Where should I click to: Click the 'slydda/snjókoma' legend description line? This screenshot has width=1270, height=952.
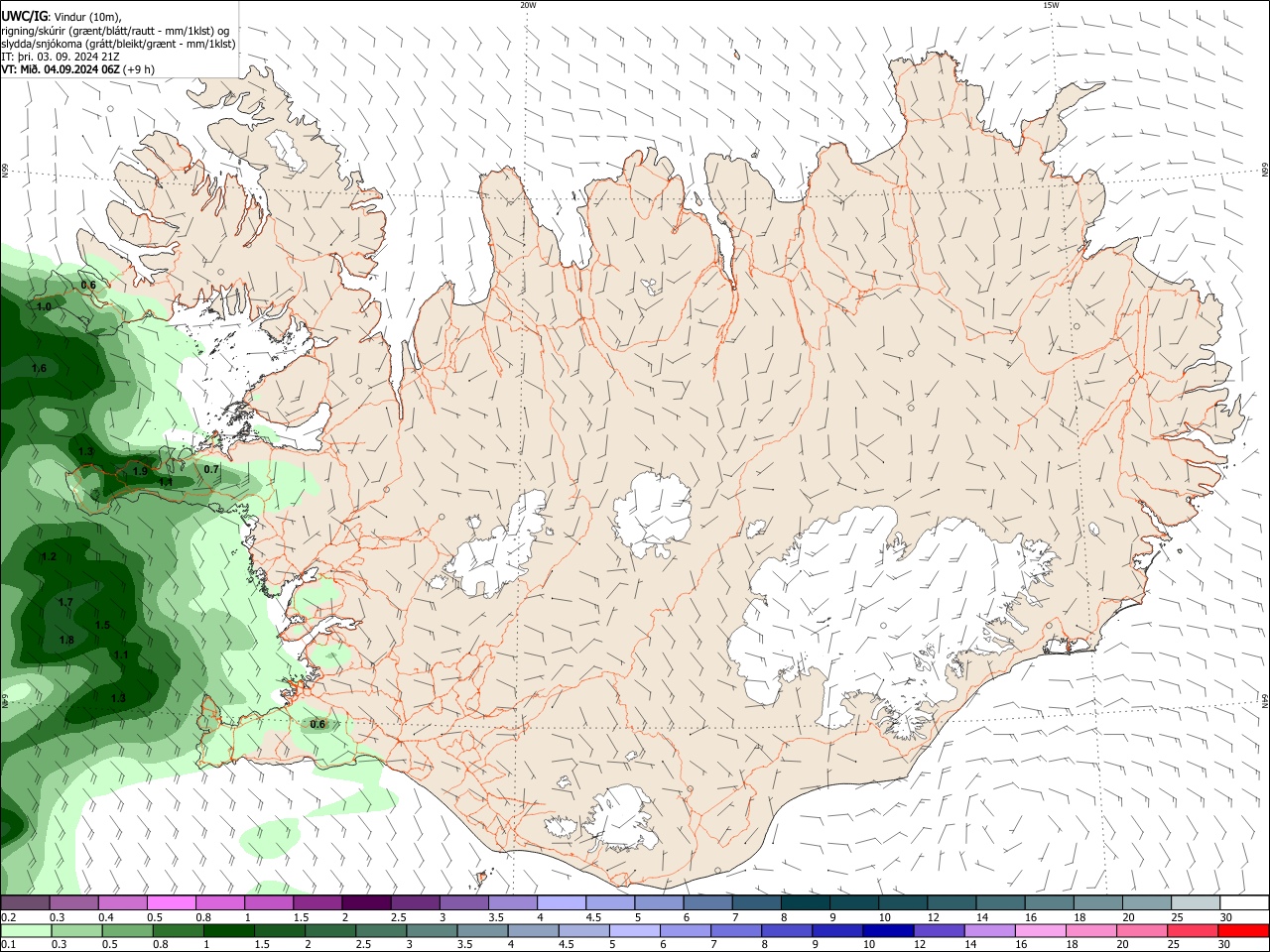tap(118, 44)
